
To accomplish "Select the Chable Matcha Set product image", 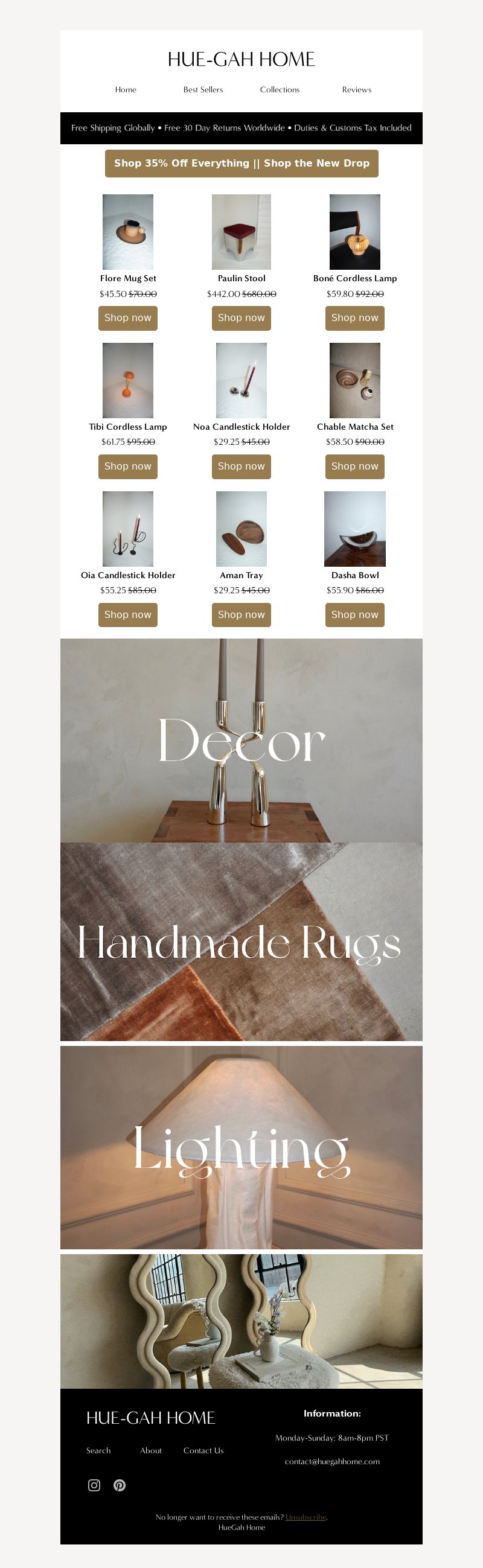I will click(355, 380).
